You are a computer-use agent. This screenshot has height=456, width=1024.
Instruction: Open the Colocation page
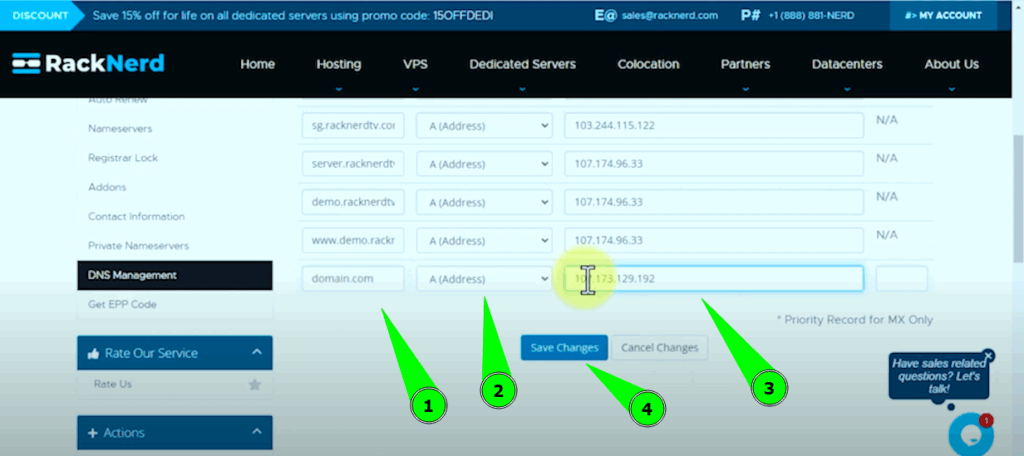pos(648,64)
